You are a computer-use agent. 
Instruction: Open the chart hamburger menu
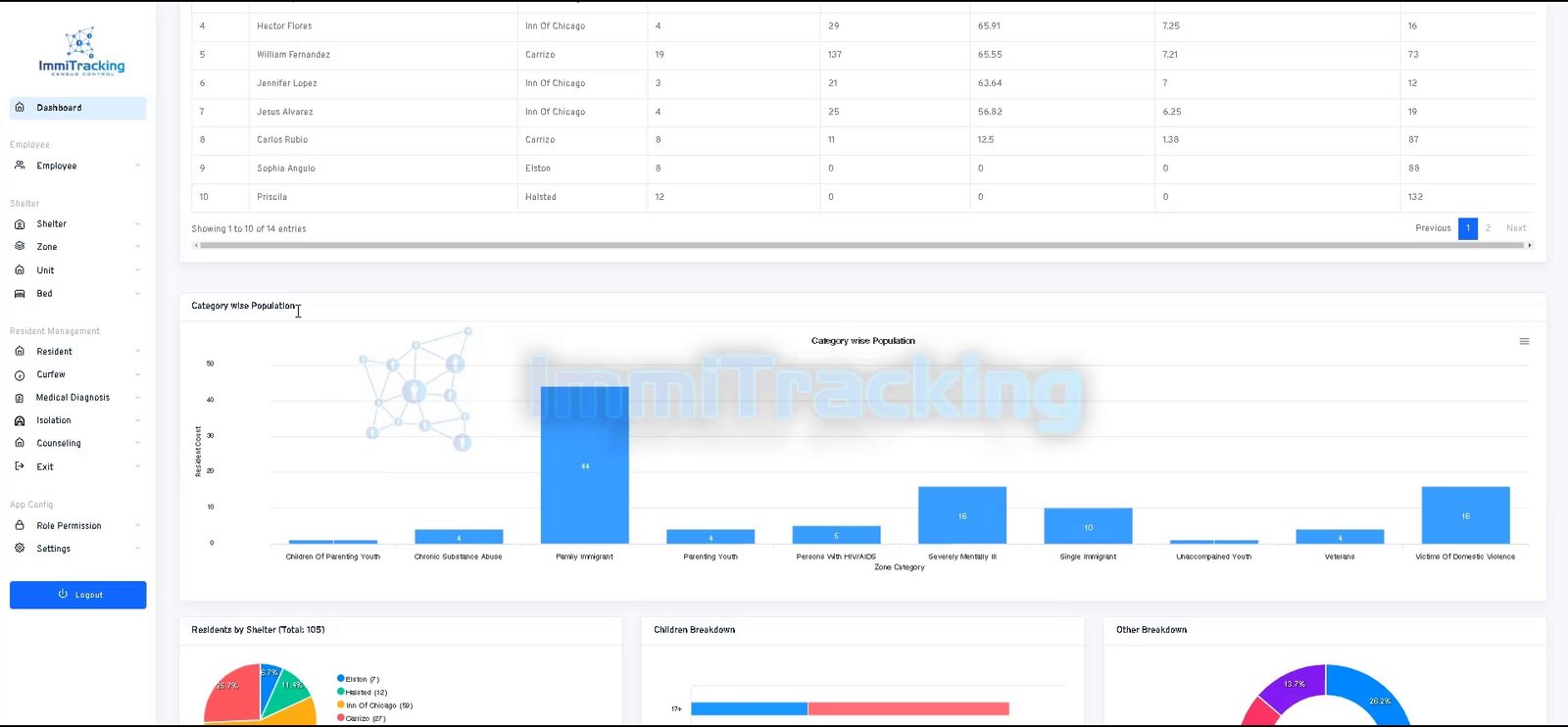[x=1524, y=342]
